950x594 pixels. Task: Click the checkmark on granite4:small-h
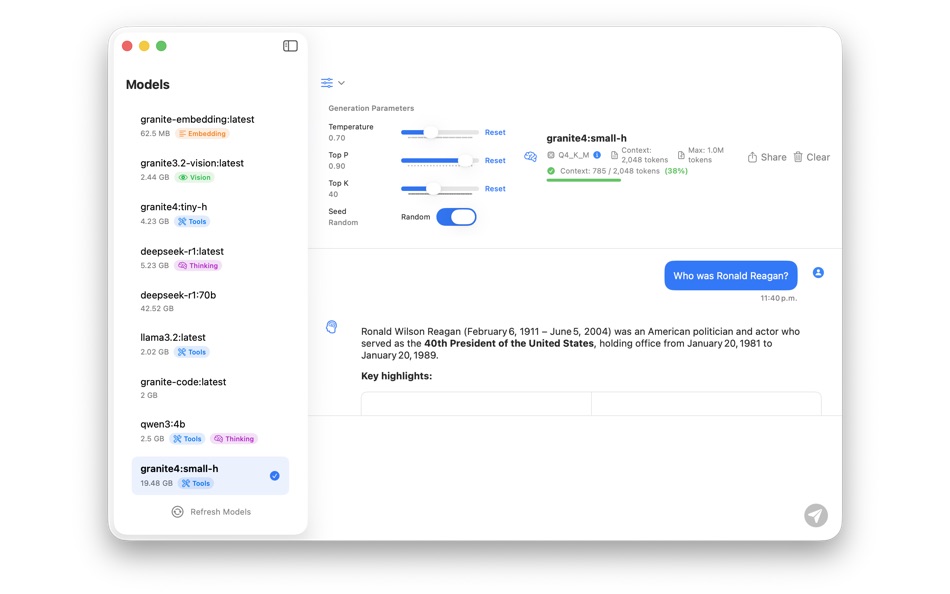tap(274, 475)
